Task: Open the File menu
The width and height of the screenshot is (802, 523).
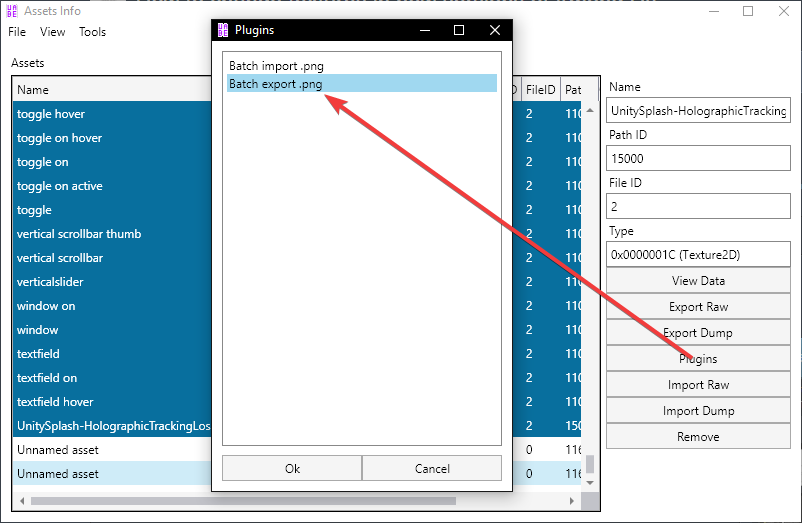Action: pyautogui.click(x=17, y=32)
